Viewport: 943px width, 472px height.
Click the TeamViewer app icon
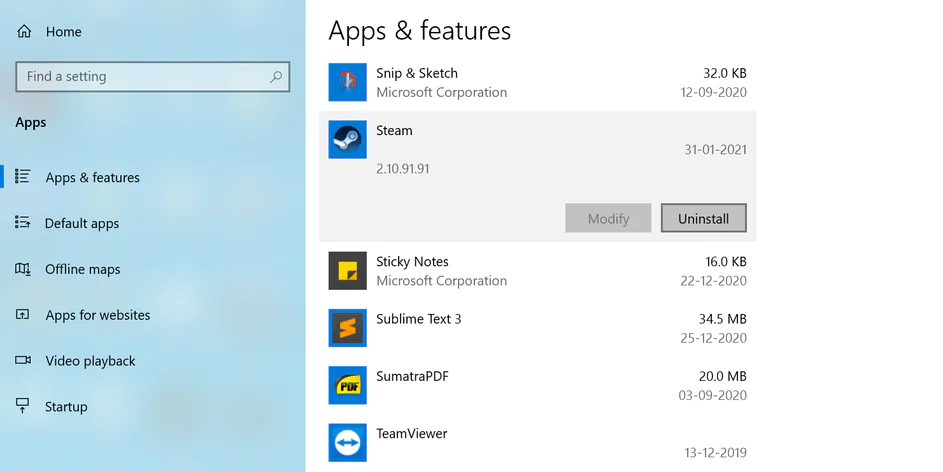(x=348, y=442)
